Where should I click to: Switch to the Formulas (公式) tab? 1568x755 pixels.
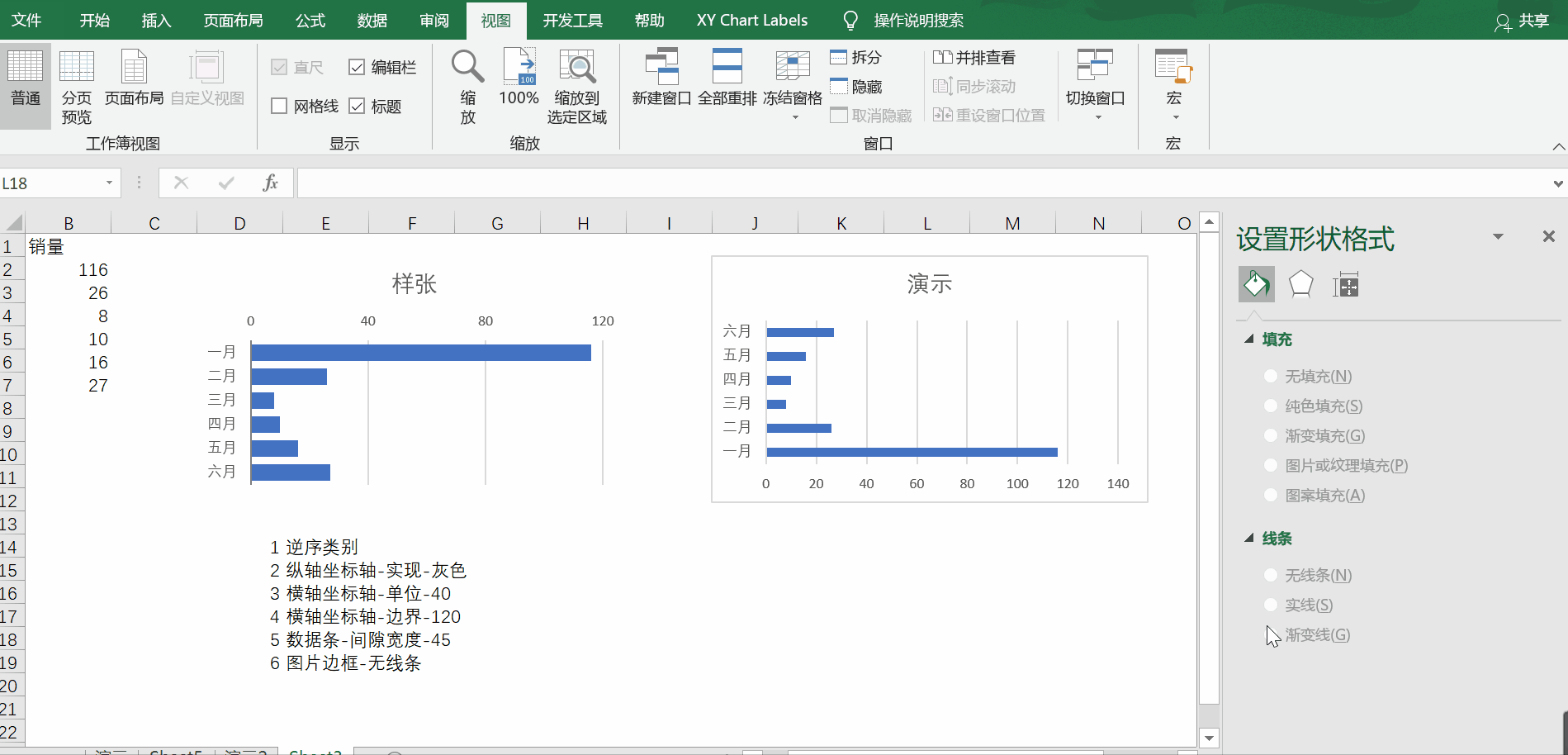coord(310,20)
